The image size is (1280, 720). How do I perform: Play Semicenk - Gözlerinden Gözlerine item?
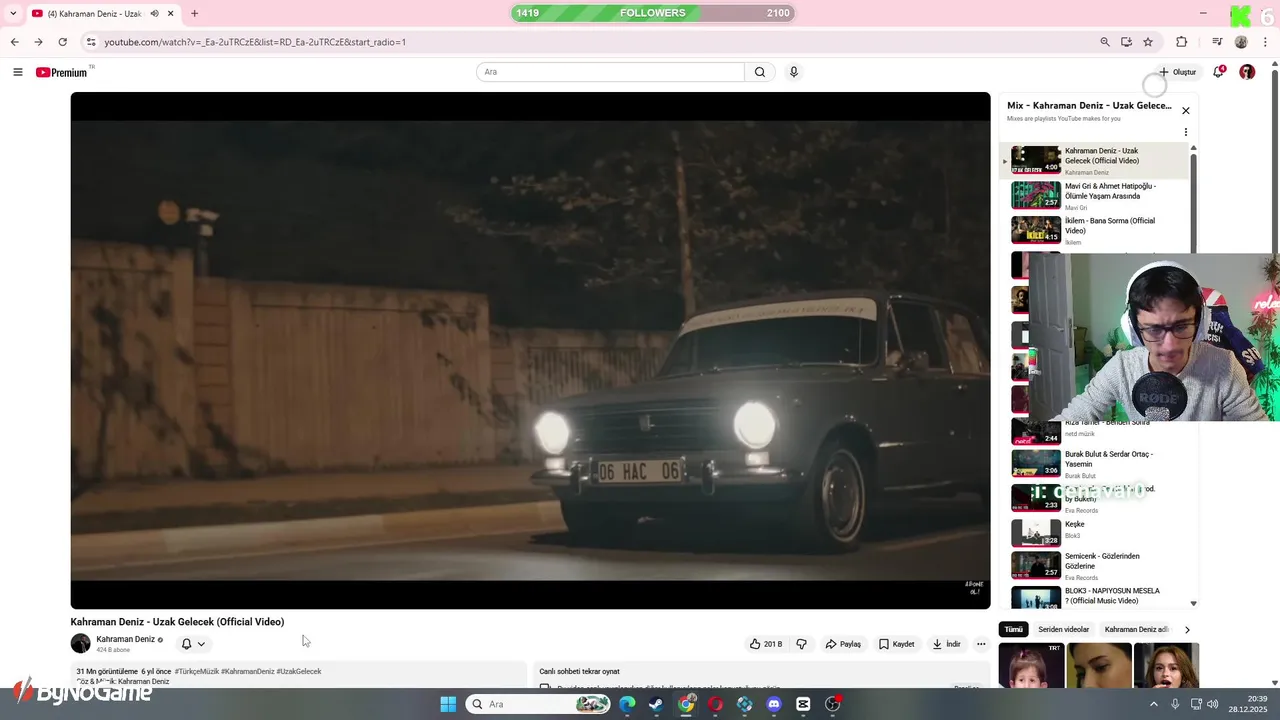(1095, 566)
